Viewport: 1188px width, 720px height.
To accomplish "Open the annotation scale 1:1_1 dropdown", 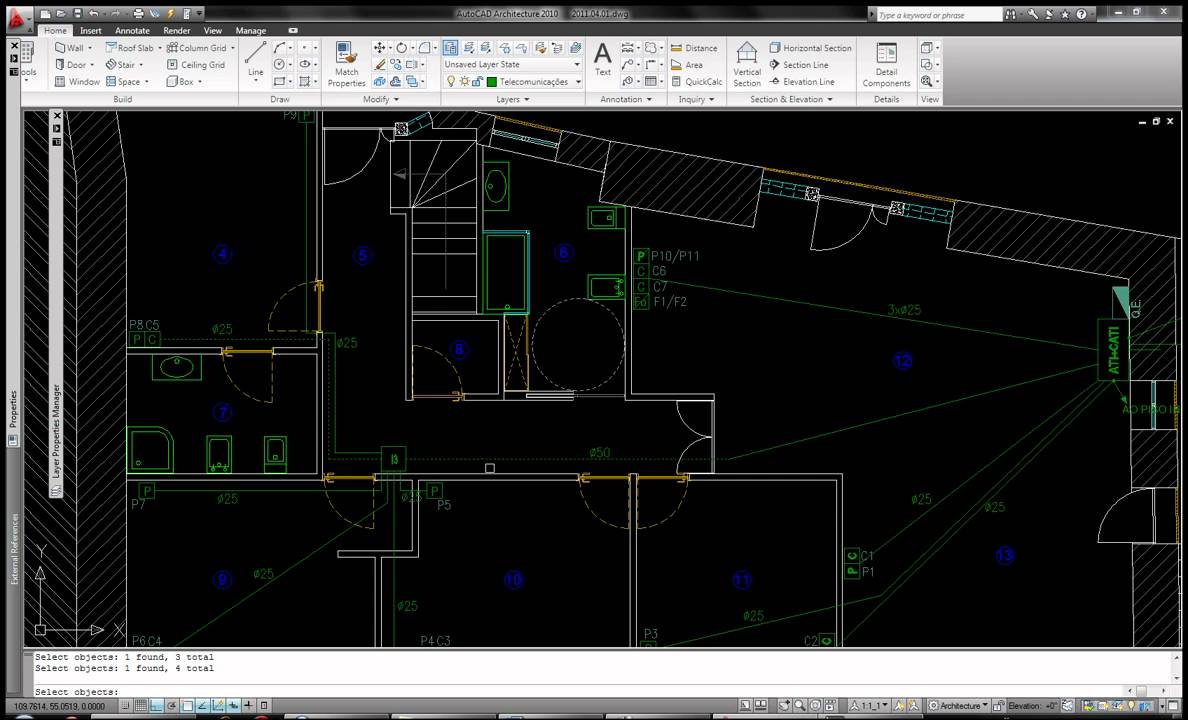I will click(x=870, y=706).
